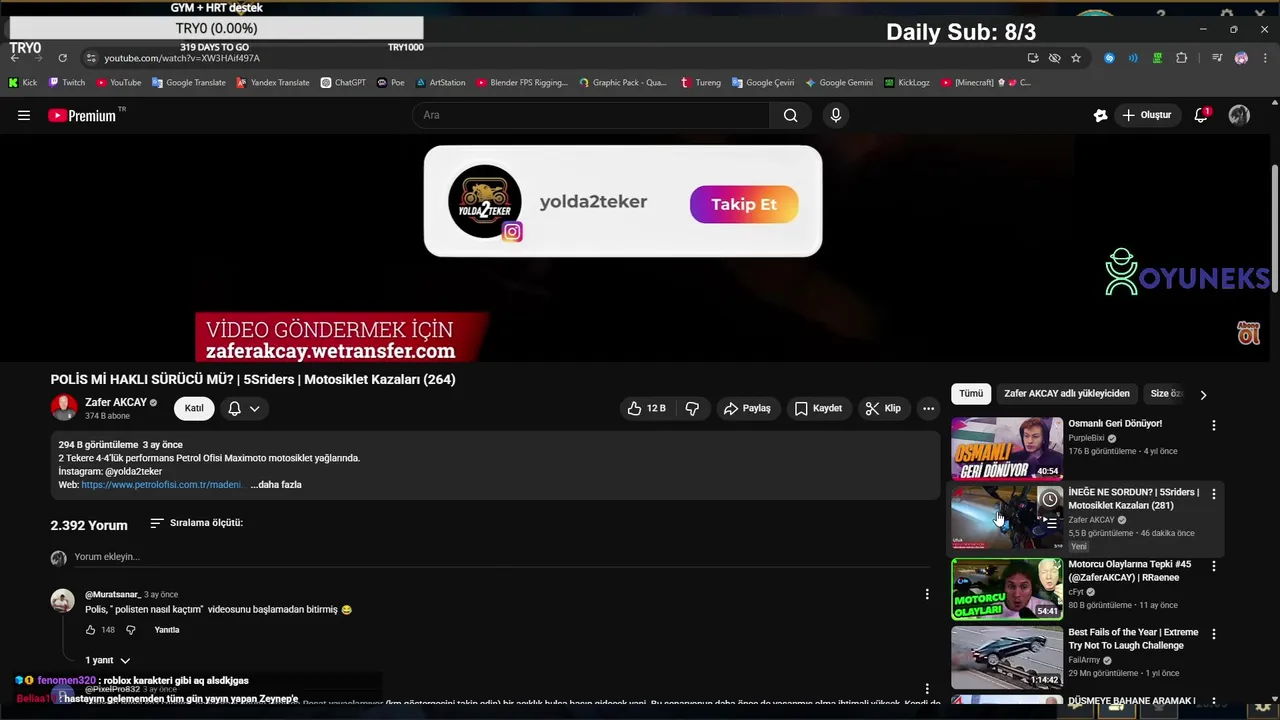1280x720 pixels.
Task: Dislike the video
Action: point(692,408)
